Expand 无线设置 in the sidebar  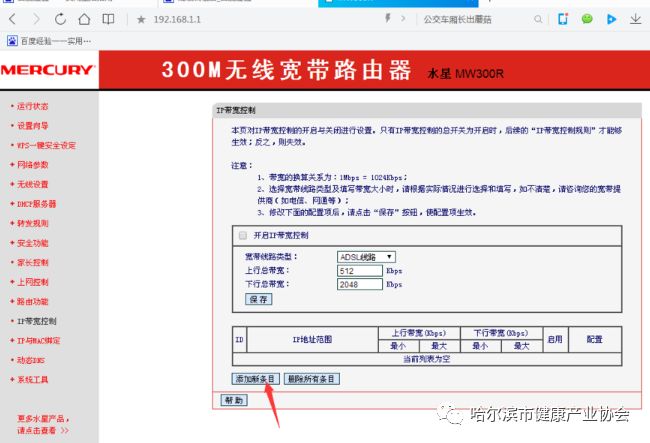coord(32,184)
